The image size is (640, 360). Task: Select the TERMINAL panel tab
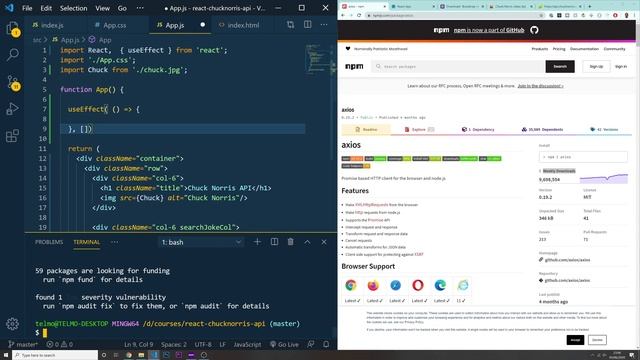(x=87, y=242)
